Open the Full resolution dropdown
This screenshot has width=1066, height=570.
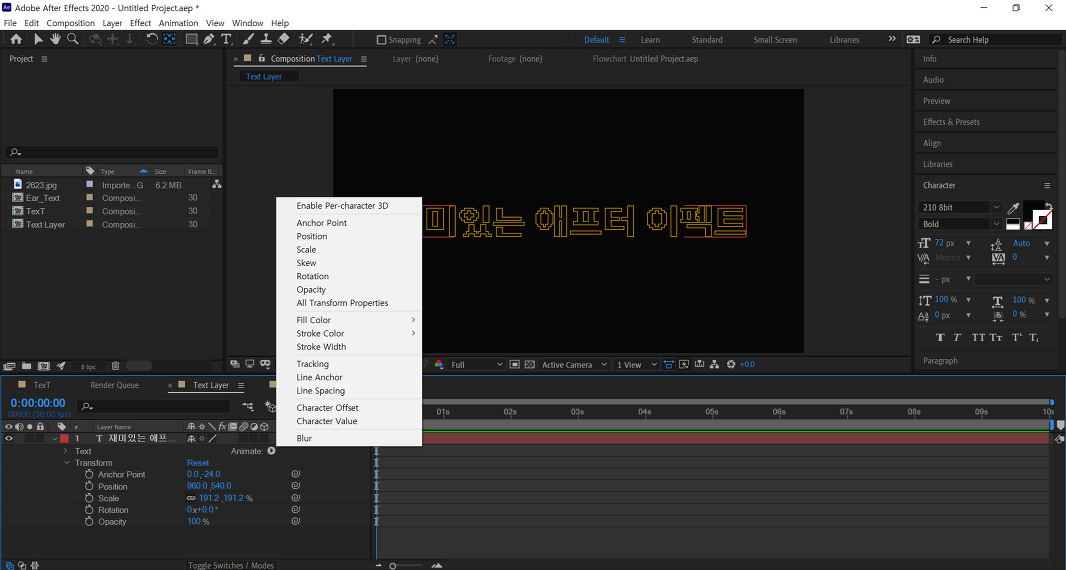point(476,365)
